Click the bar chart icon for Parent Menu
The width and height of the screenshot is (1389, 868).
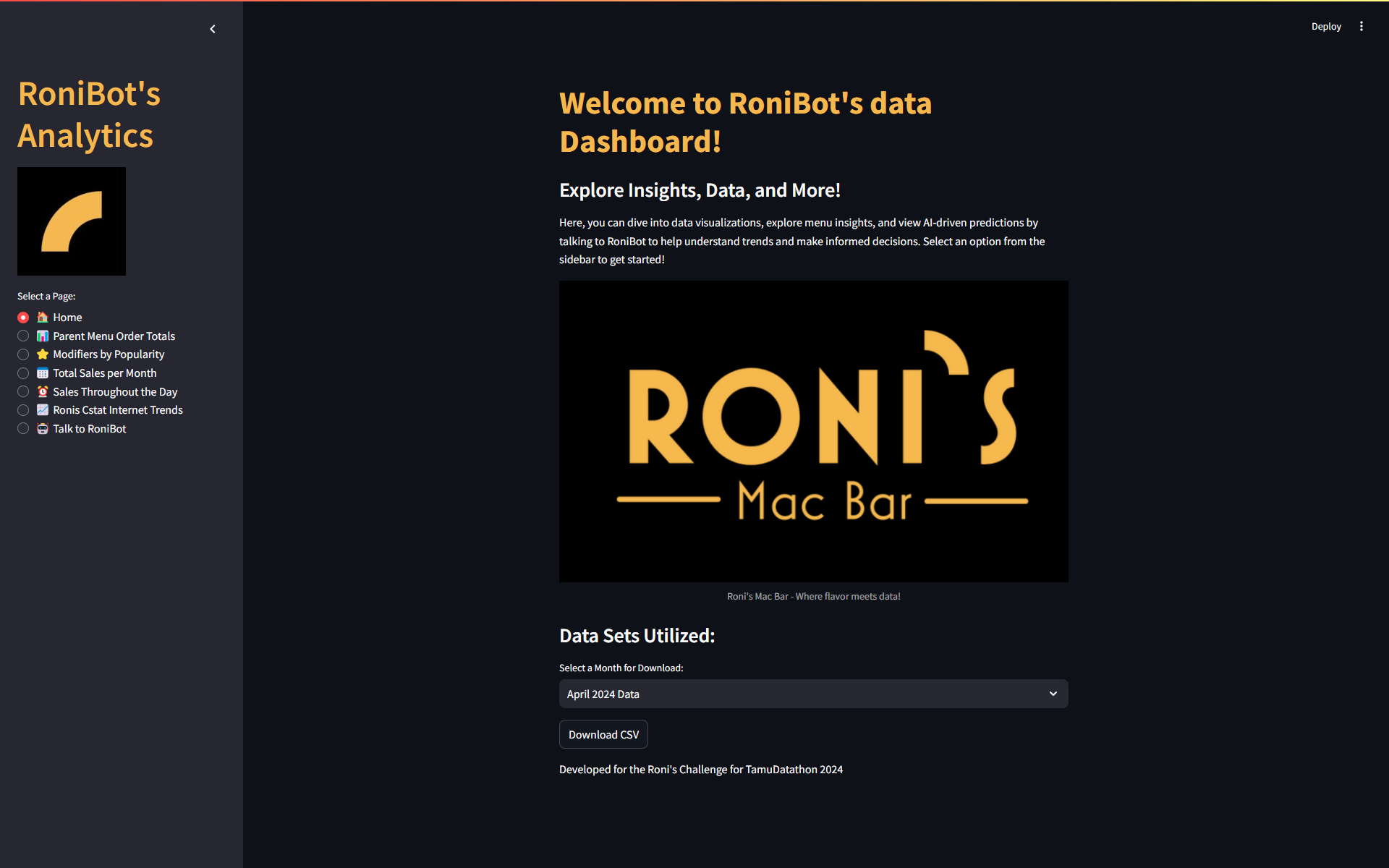(x=43, y=336)
